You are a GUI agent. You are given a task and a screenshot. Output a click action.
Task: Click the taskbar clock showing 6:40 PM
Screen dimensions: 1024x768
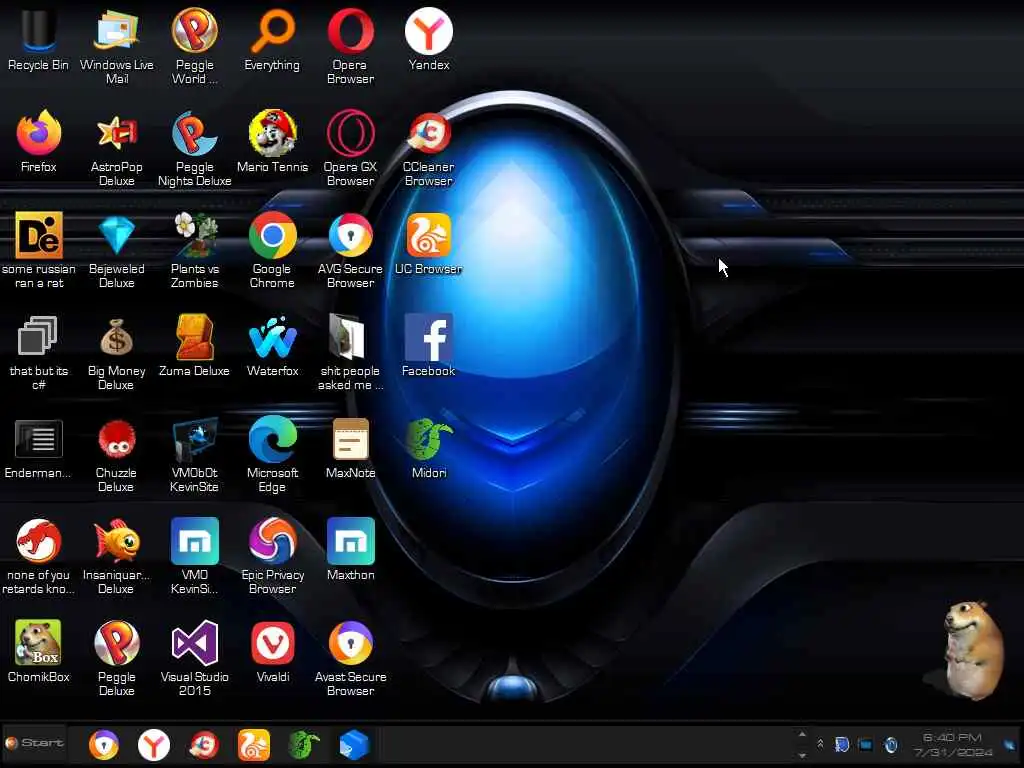tap(953, 744)
